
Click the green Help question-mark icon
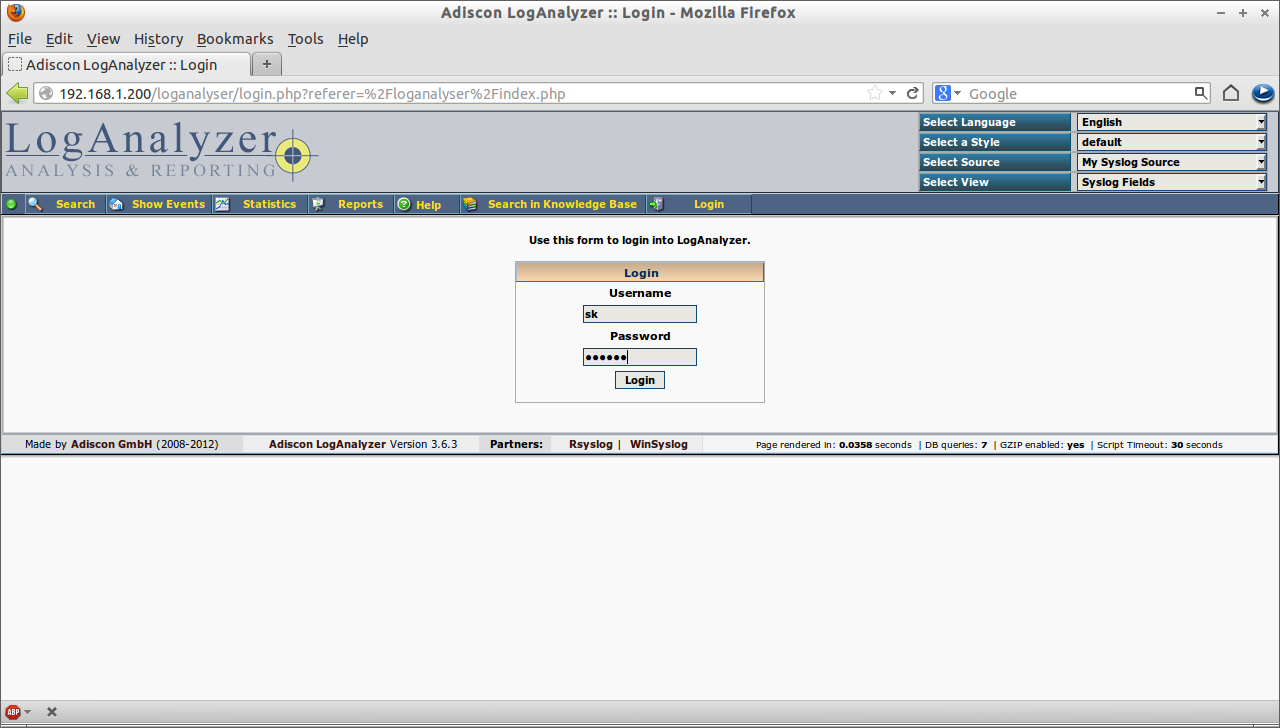pos(404,204)
